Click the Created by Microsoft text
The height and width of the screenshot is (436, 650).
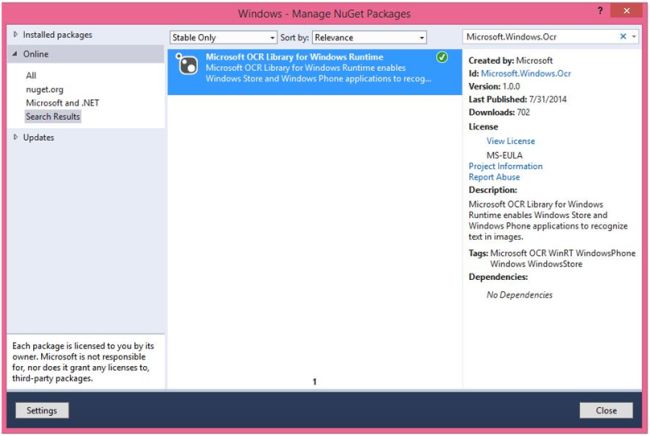point(510,61)
